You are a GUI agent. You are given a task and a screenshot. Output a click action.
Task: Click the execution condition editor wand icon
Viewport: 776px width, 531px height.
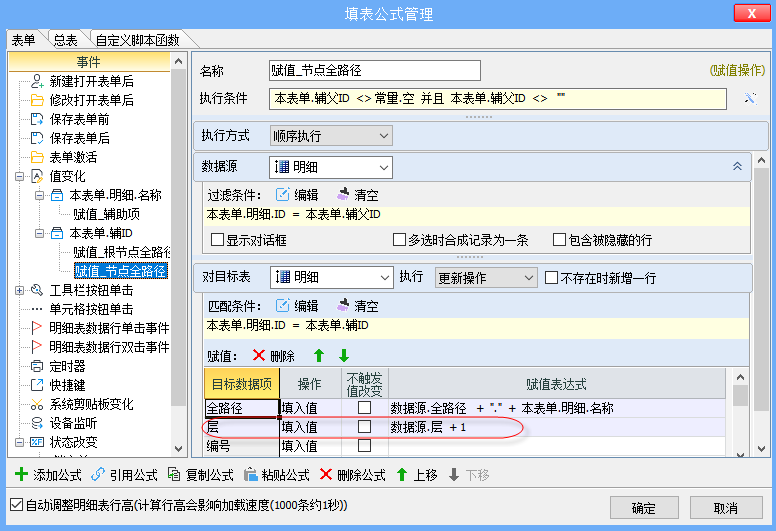[x=750, y=98]
